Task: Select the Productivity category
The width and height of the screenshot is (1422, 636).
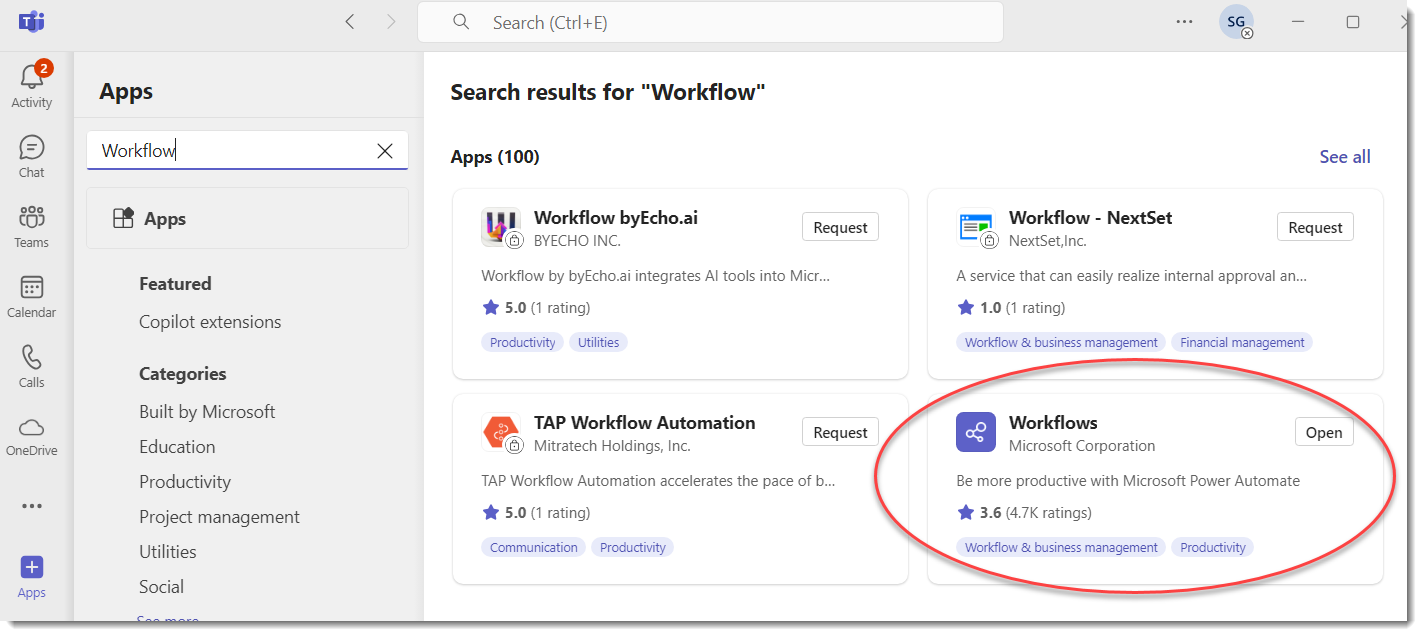Action: pyautogui.click(x=185, y=482)
